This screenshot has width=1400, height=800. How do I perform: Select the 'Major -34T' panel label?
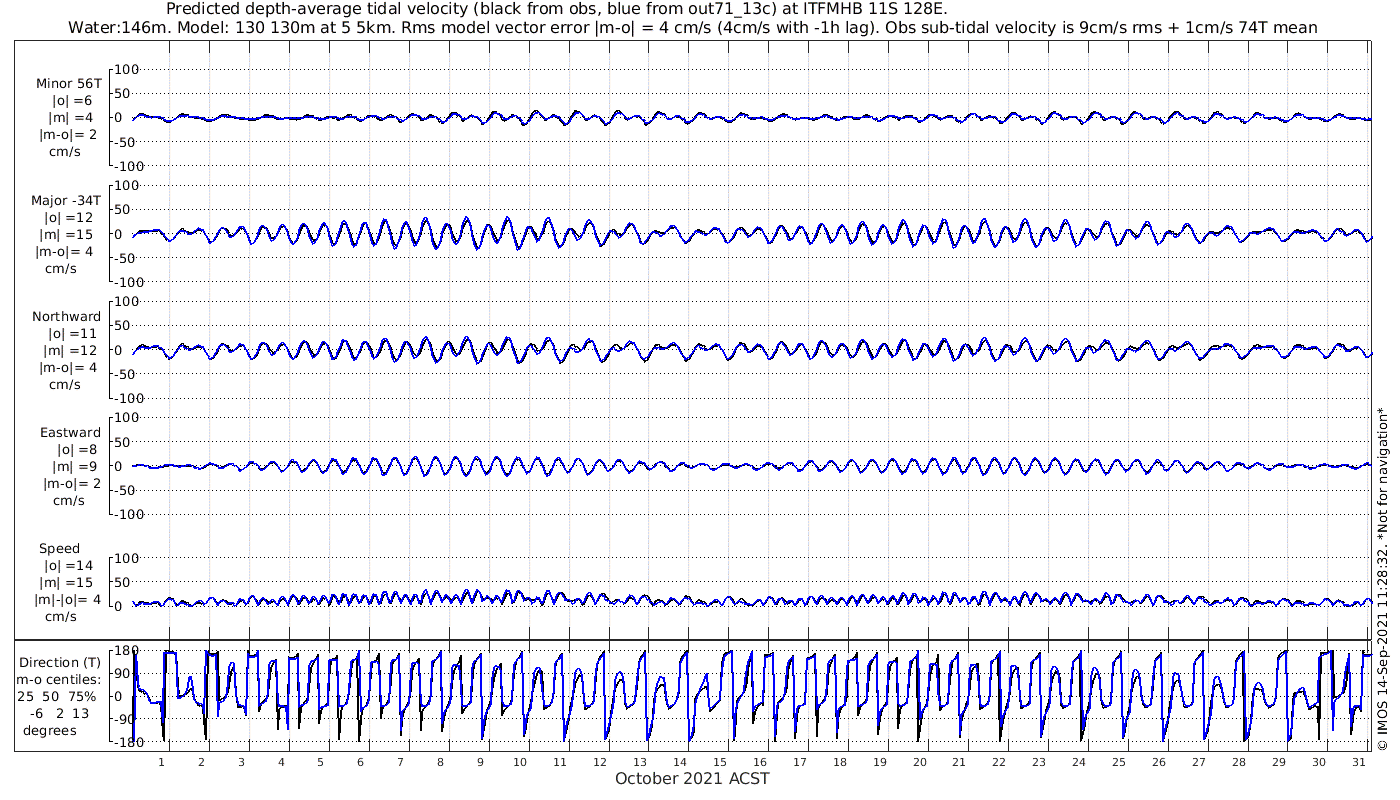[66, 200]
